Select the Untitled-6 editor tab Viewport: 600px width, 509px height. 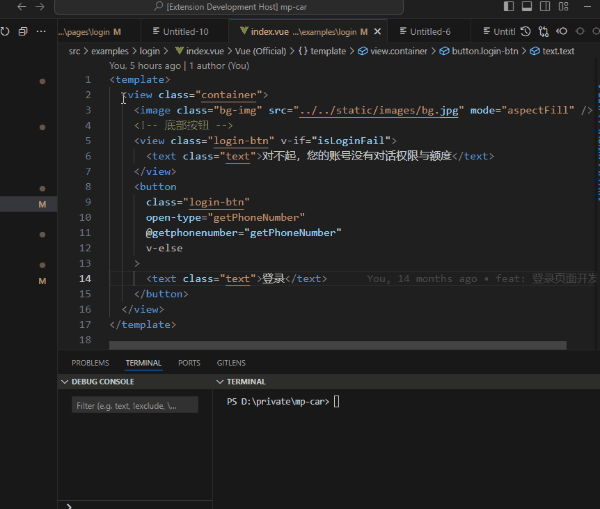tap(430, 32)
